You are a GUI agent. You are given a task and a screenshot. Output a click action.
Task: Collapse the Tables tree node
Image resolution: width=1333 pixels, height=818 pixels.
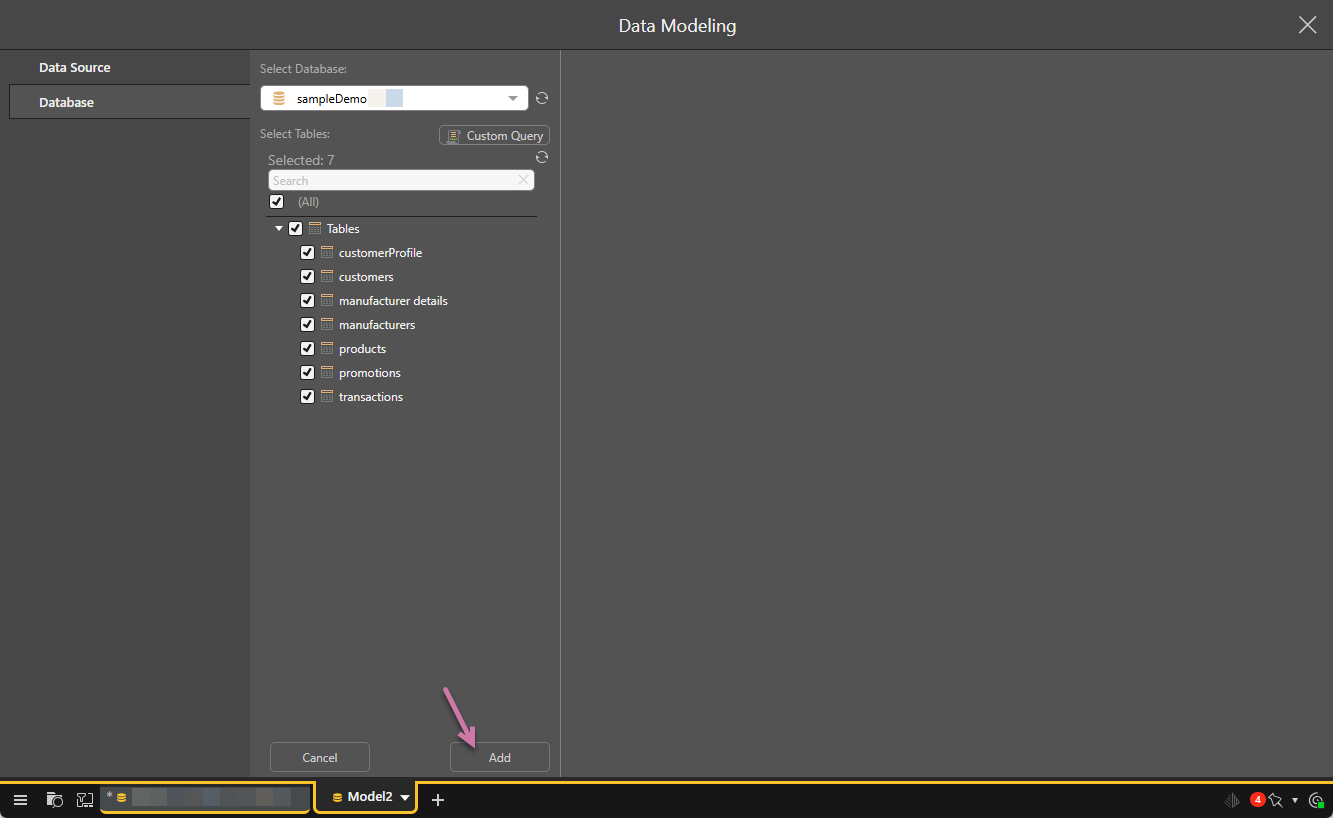pos(279,229)
